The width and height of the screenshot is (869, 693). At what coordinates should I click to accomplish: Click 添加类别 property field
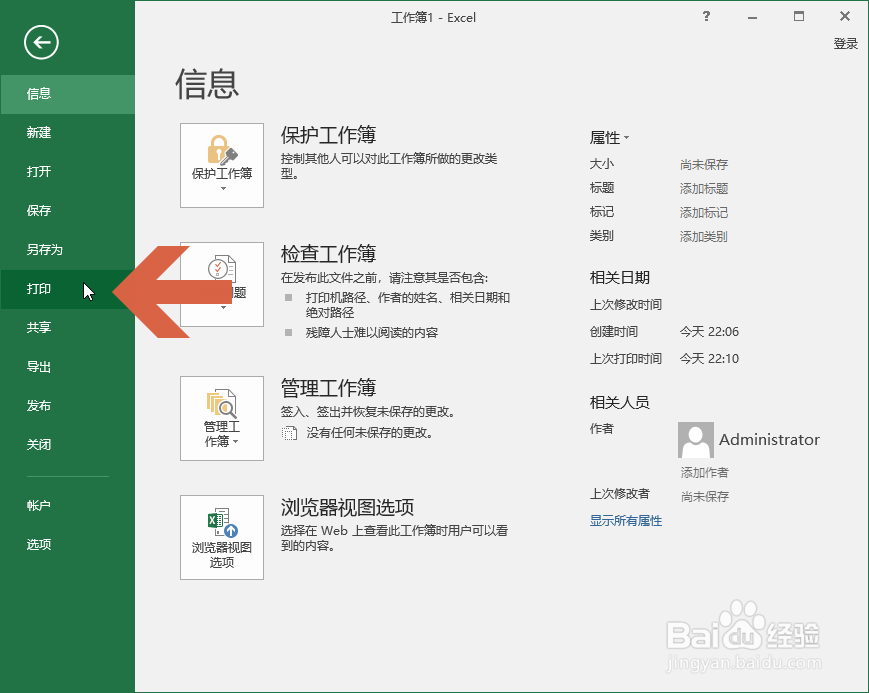click(x=704, y=237)
